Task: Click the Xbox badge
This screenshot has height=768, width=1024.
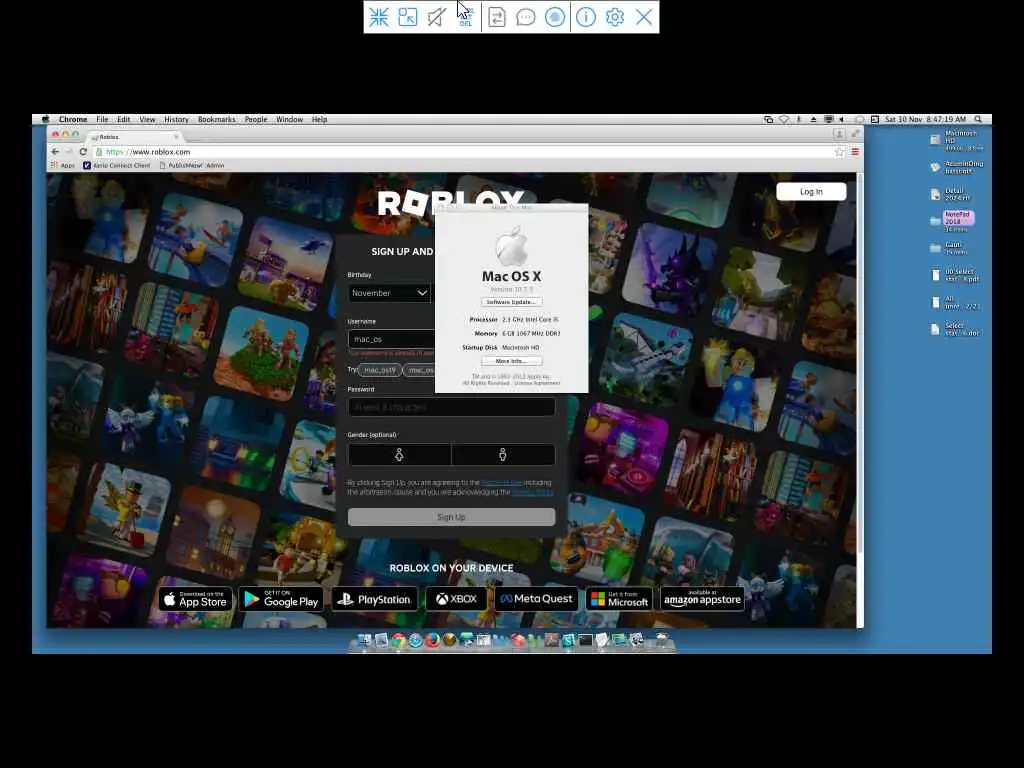Action: point(456,599)
